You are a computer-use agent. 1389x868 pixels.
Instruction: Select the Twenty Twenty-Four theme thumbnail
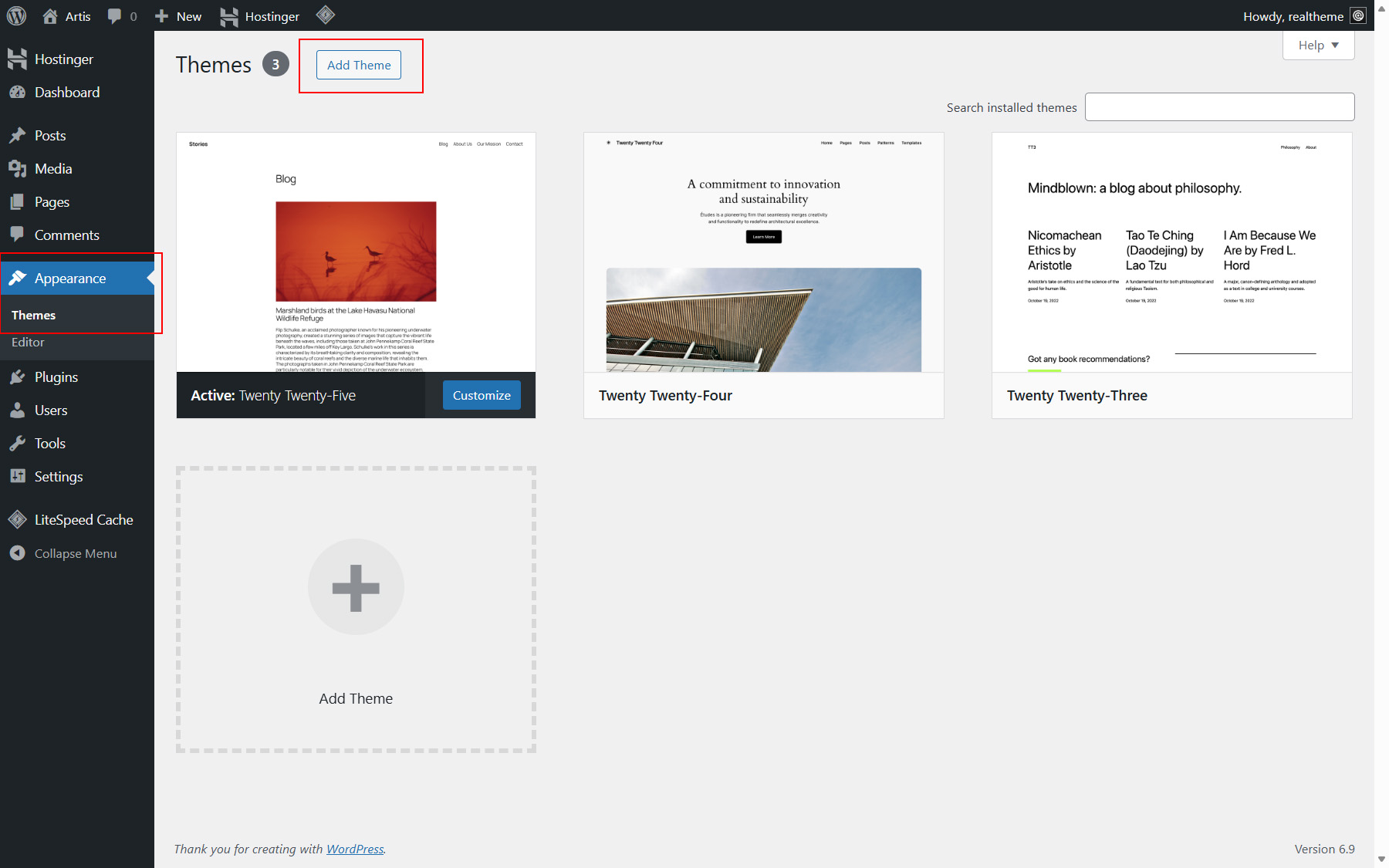coord(763,253)
